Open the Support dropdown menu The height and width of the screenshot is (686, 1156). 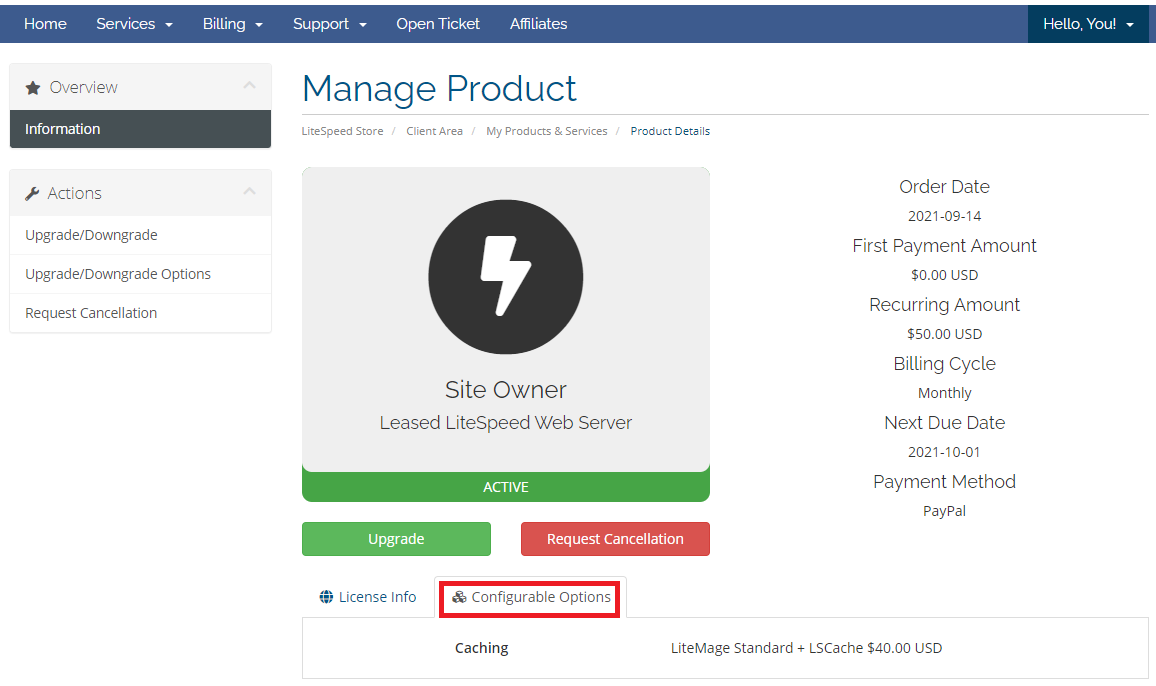coord(330,24)
